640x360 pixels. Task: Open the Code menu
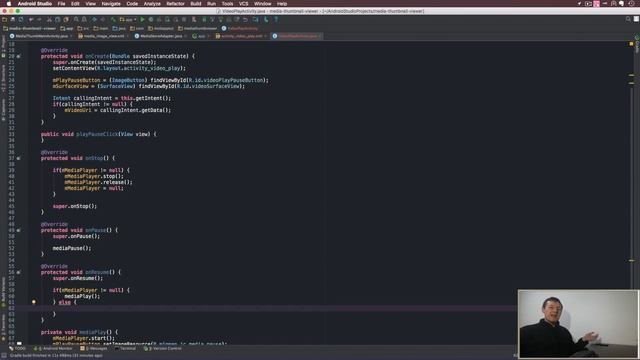132,4
